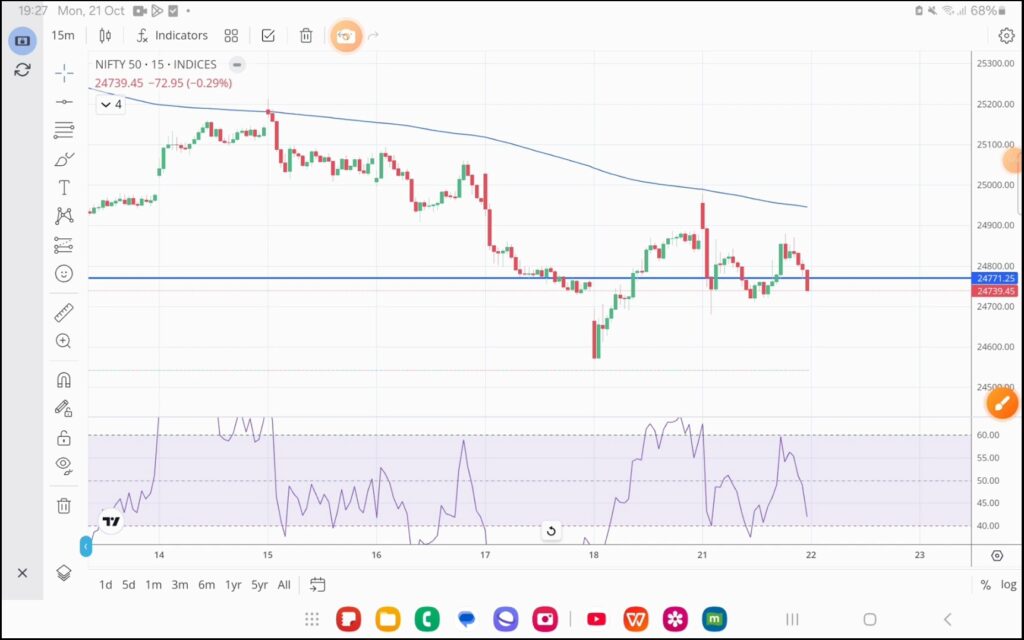
Task: Open the 15m interval dropdown
Action: pos(63,36)
